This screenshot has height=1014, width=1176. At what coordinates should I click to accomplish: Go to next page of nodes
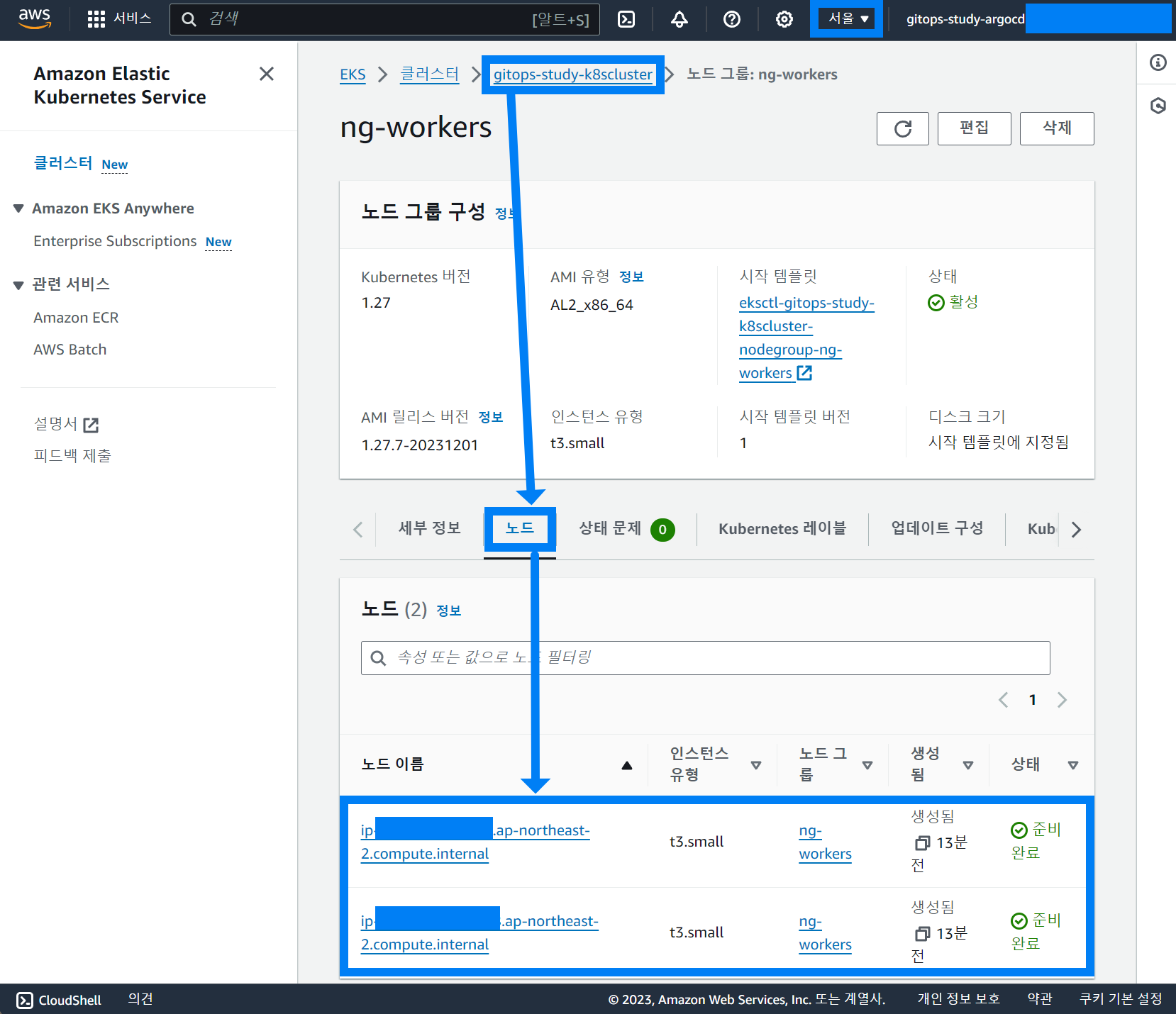[1062, 701]
